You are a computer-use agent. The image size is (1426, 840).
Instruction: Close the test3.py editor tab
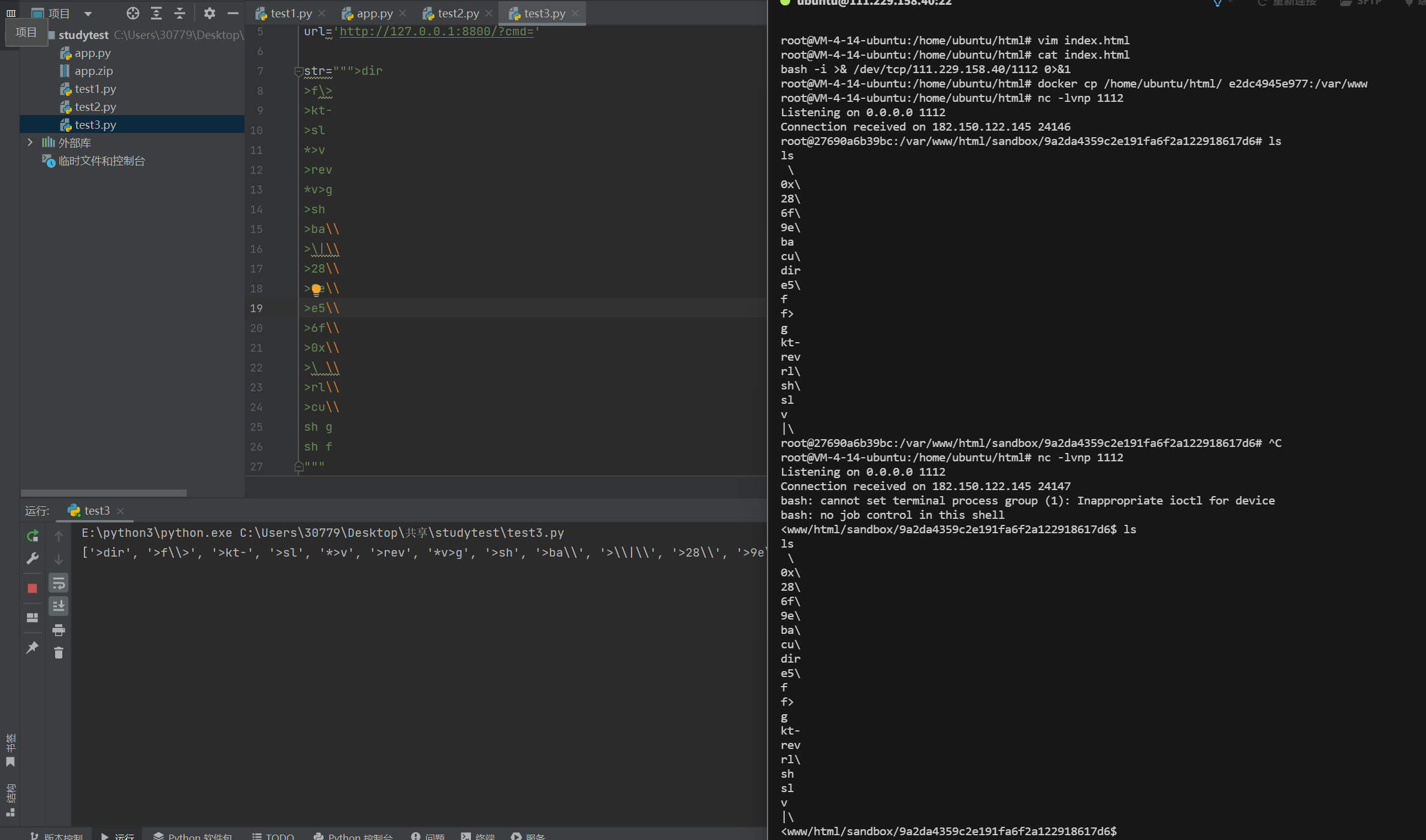(x=575, y=13)
